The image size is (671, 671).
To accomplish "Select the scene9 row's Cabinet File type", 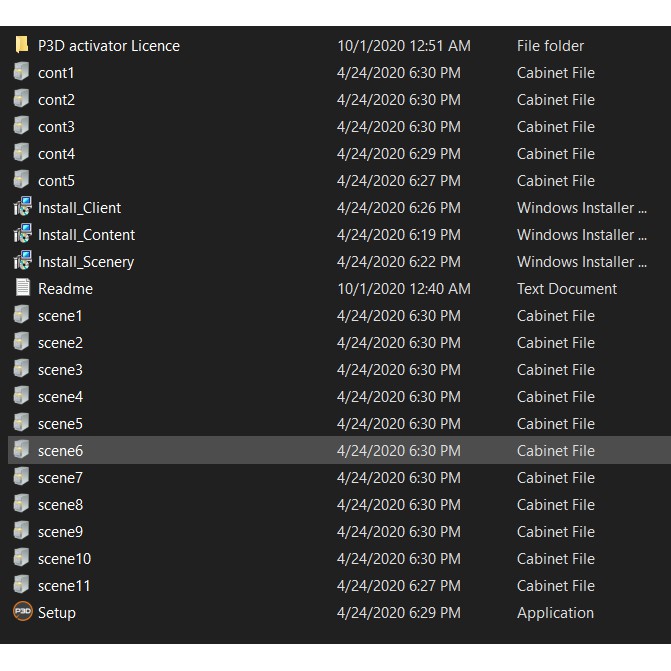I will (555, 532).
